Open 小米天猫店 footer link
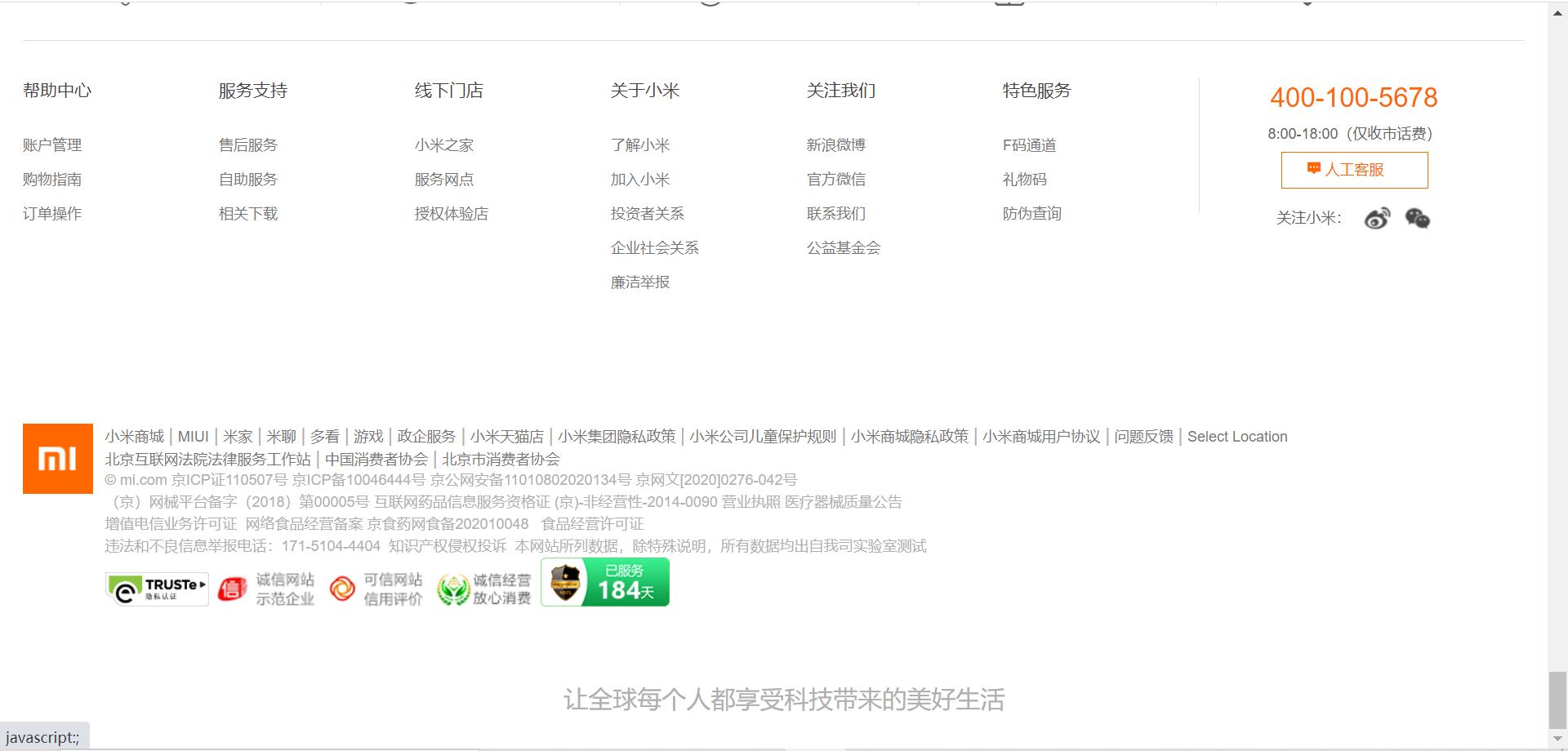The width and height of the screenshot is (1568, 751). [x=507, y=437]
